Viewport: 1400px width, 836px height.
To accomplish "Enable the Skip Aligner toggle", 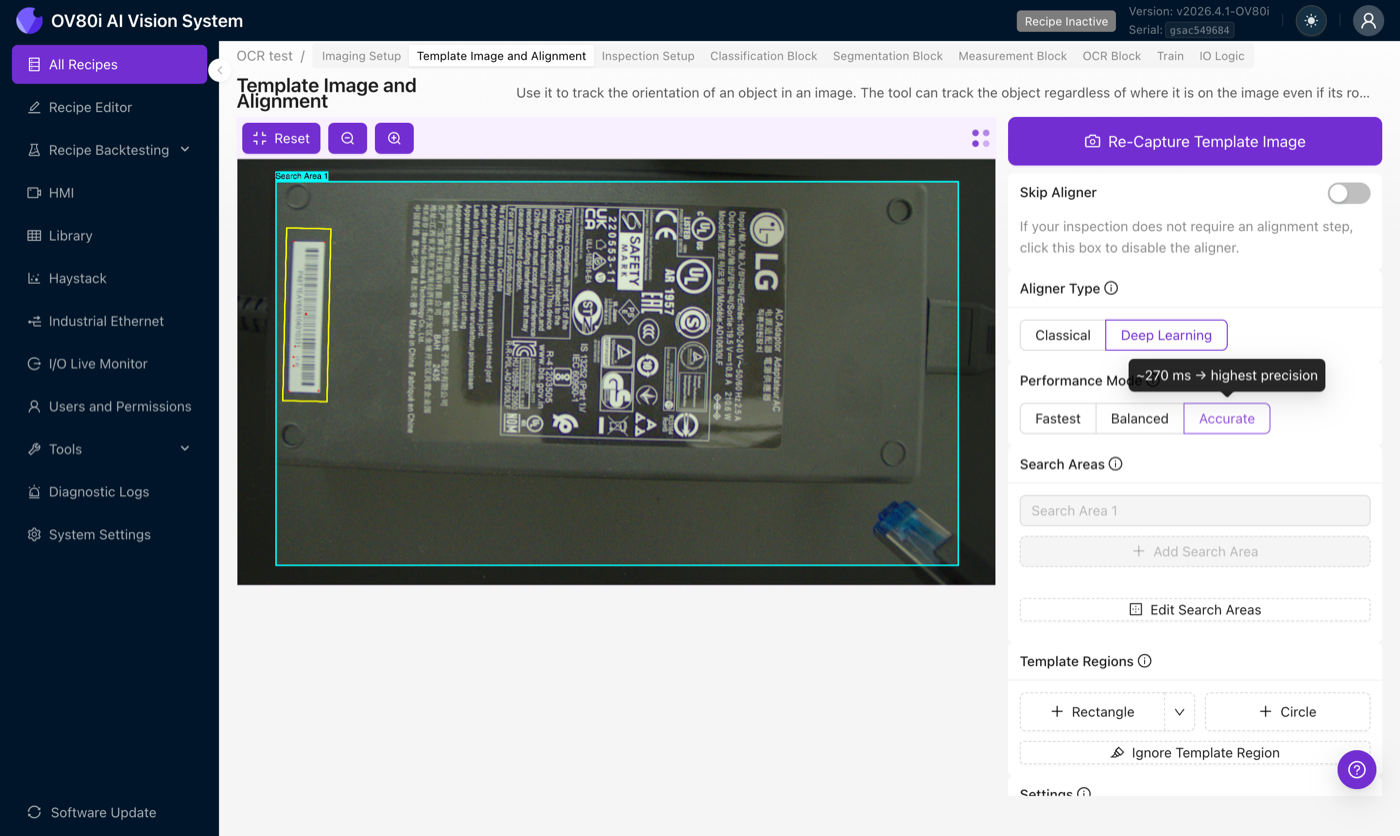I will [x=1348, y=193].
